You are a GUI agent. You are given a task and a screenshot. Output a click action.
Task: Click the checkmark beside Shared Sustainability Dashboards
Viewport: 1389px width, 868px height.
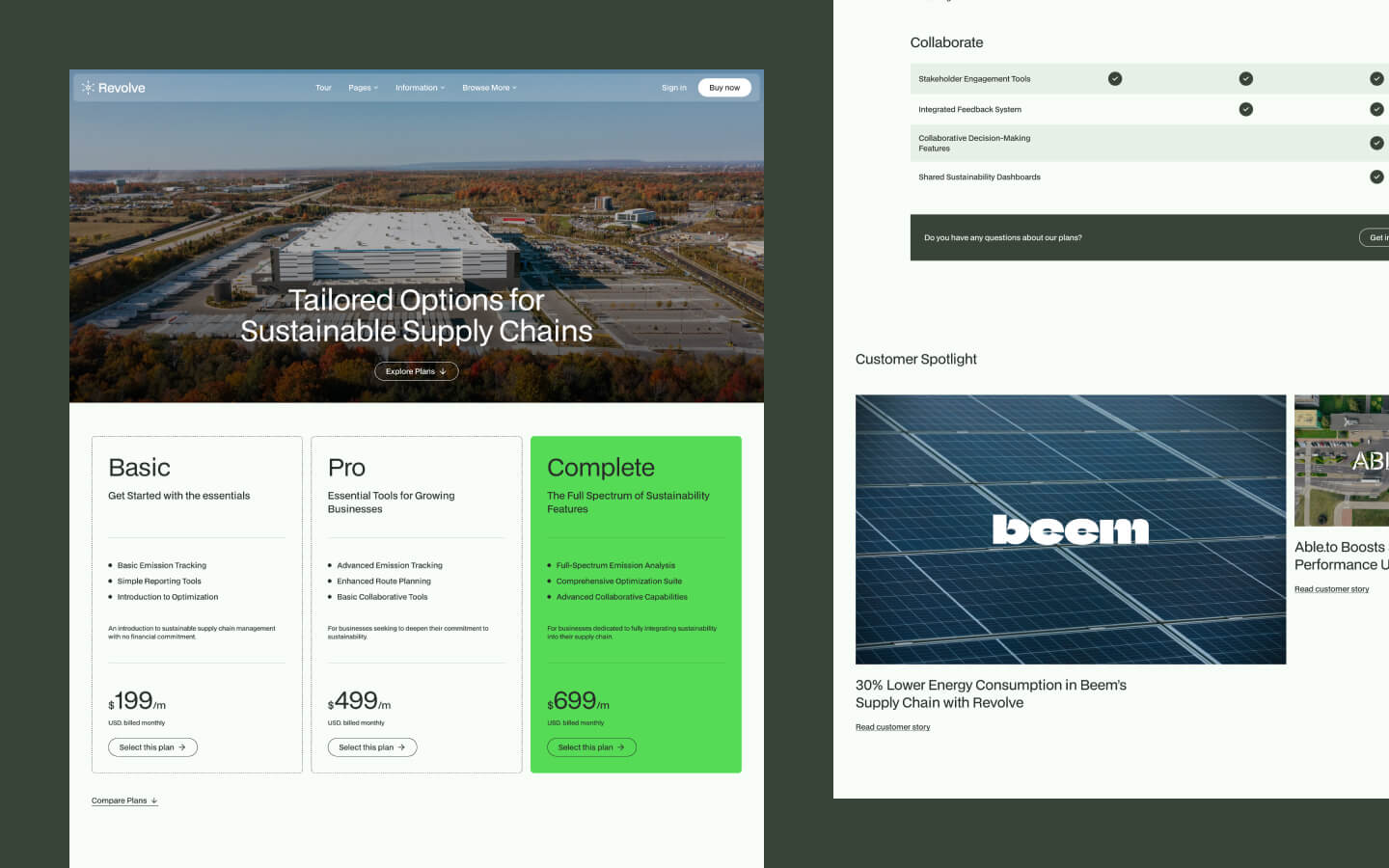click(1376, 176)
